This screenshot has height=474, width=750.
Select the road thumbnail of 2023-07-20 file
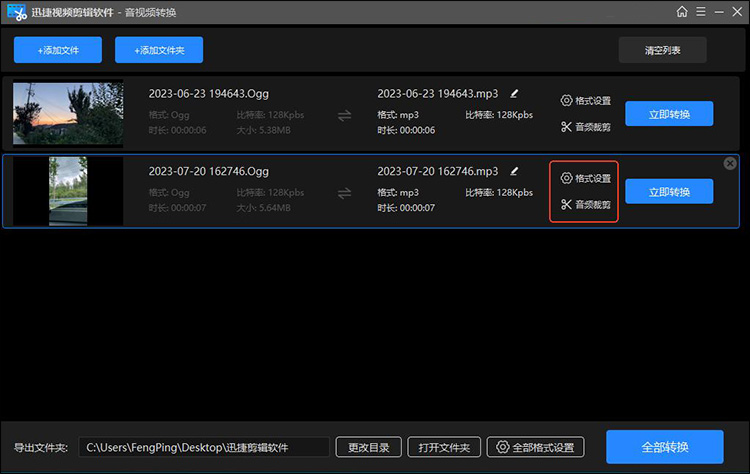[x=68, y=191]
